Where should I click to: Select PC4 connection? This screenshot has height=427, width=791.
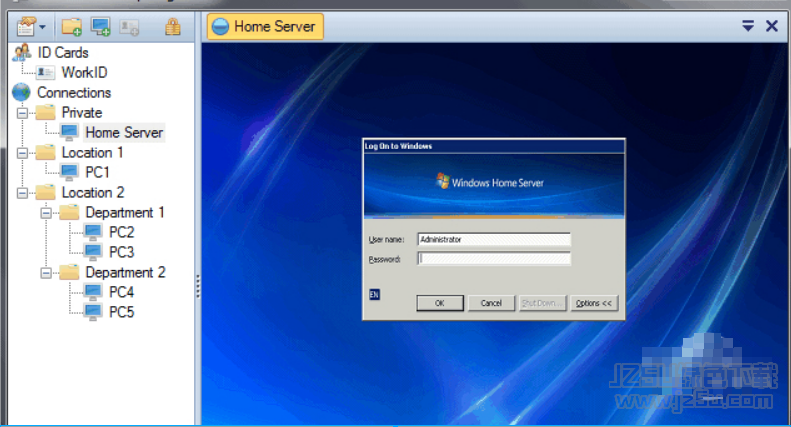[x=122, y=292]
